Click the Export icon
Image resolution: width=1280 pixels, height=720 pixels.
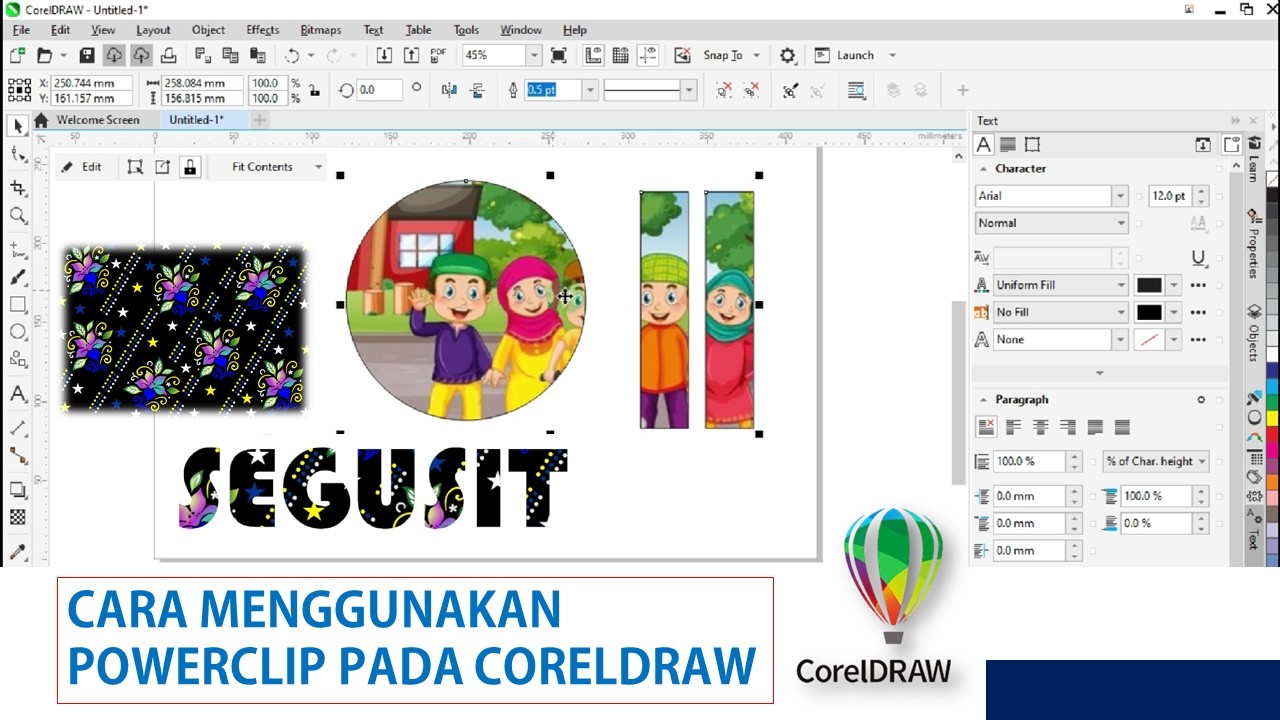click(411, 55)
